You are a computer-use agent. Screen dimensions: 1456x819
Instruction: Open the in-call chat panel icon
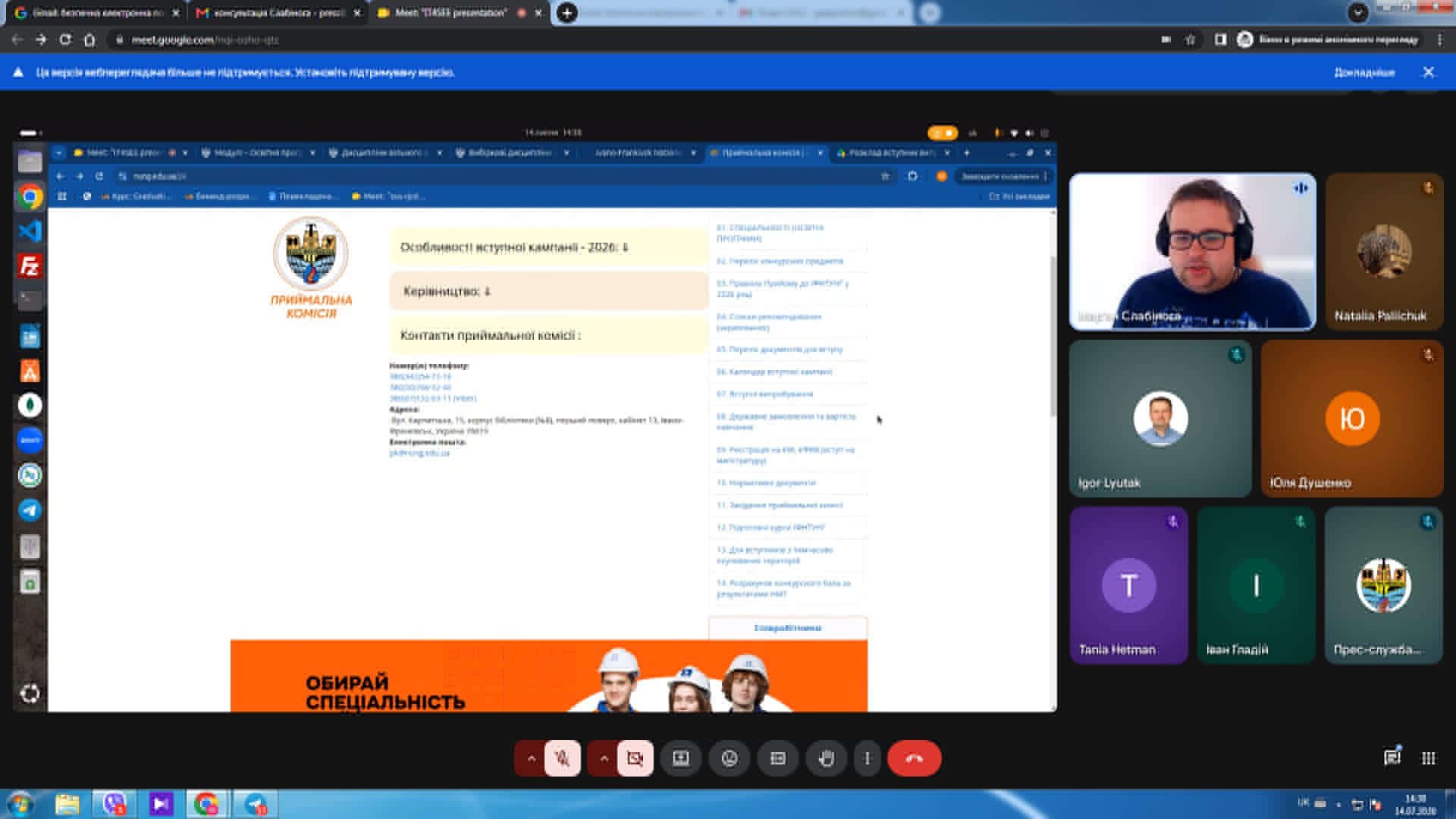pyautogui.click(x=1392, y=758)
